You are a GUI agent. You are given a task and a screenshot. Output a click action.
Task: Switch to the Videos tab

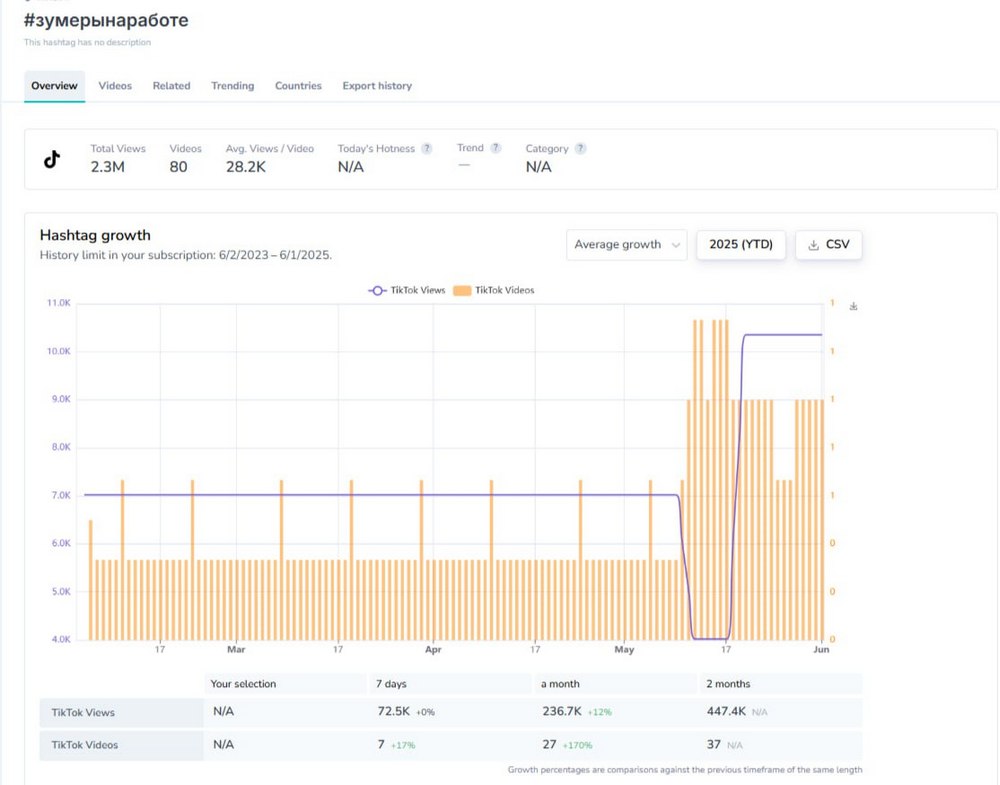(115, 86)
